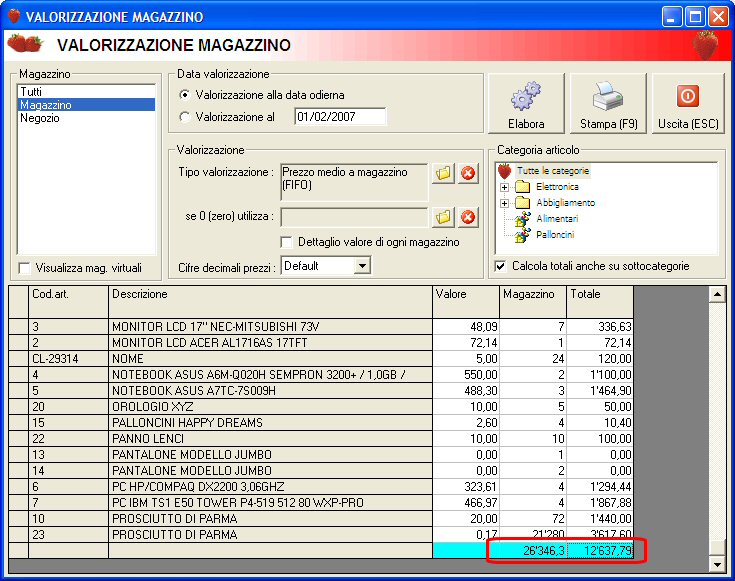Viewport: 735px width, 581px height.
Task: Expand the Abbigliamento category node
Action: tap(504, 203)
